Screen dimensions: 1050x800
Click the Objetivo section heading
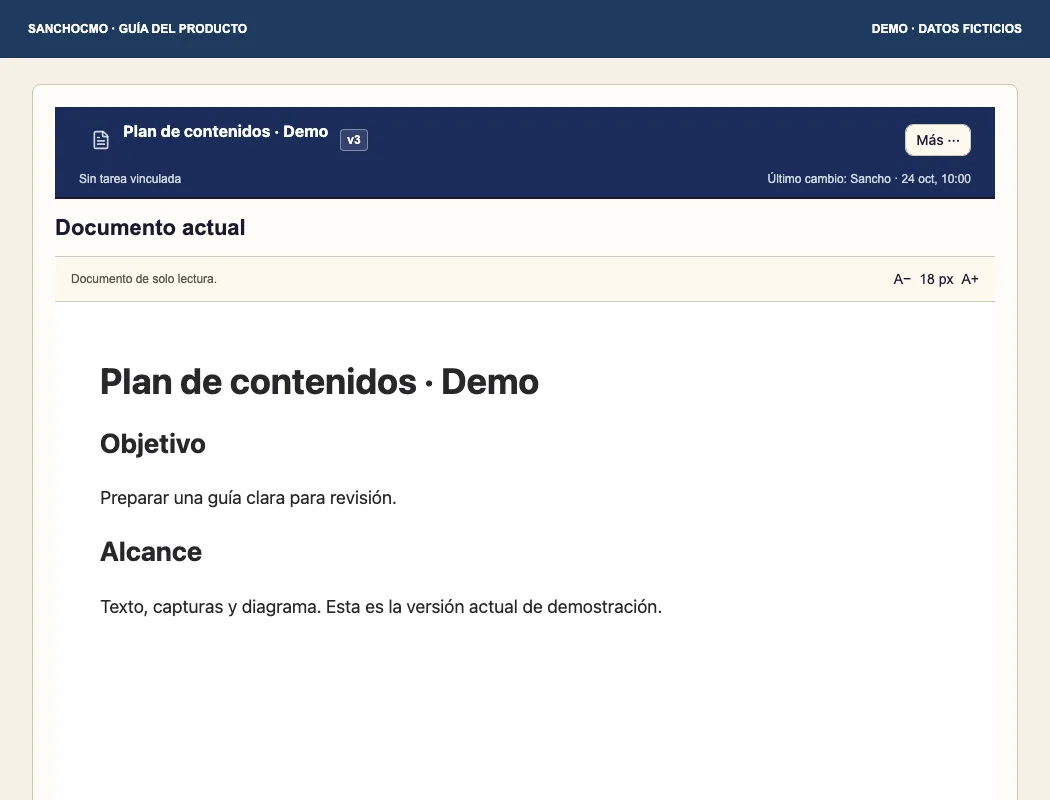pos(153,444)
